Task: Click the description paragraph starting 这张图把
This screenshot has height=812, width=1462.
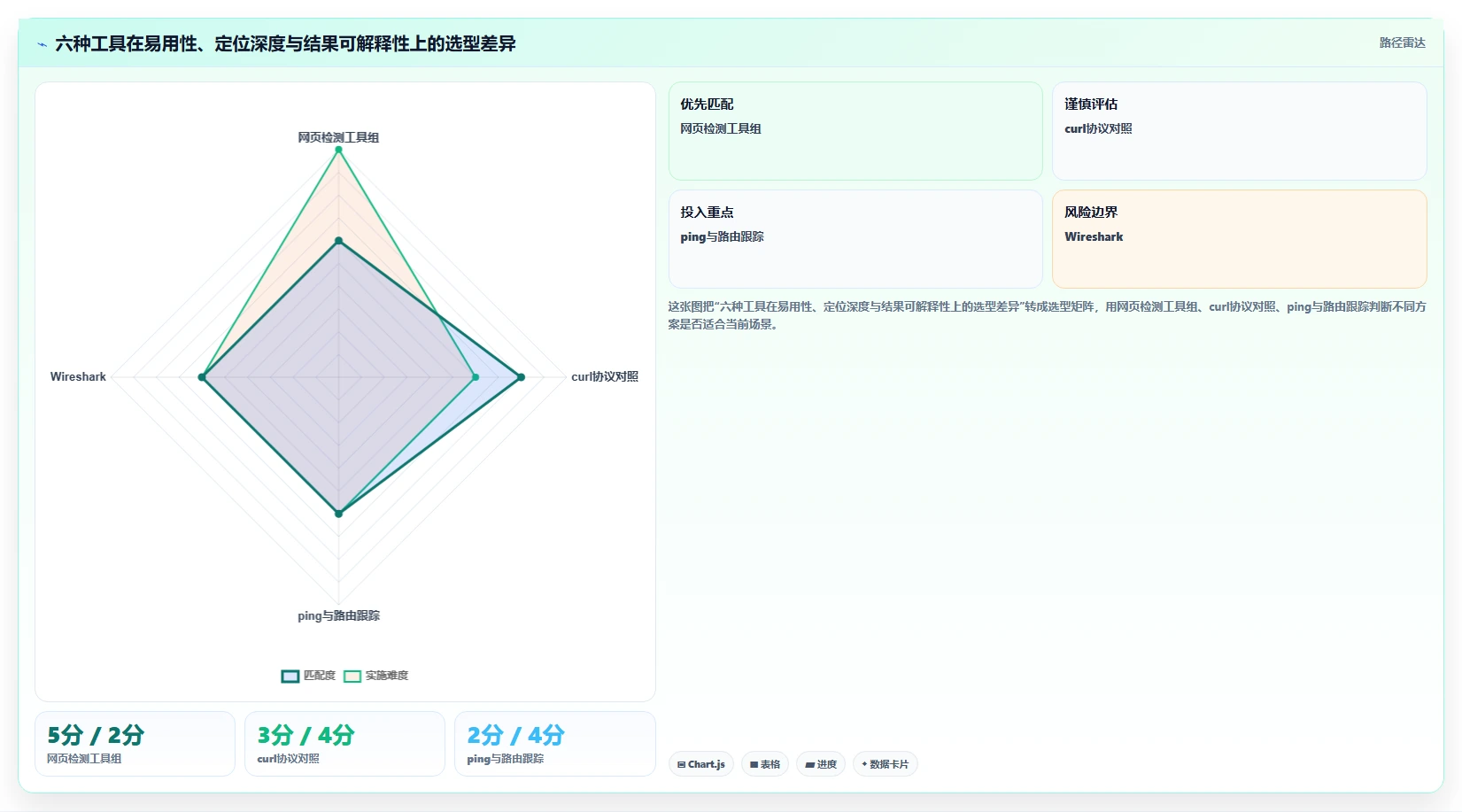Action: pos(1048,315)
